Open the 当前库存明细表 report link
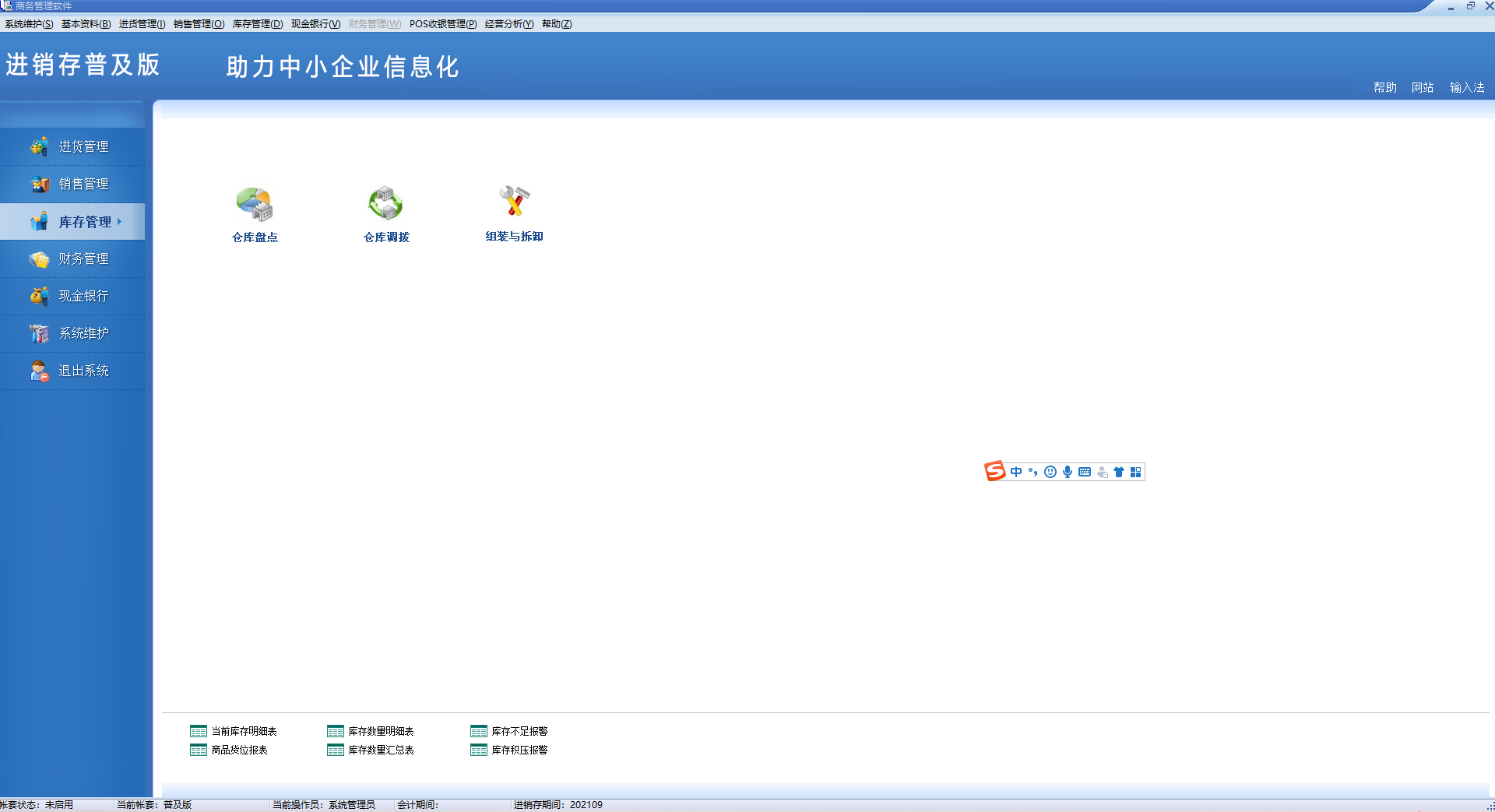Image resolution: width=1495 pixels, height=812 pixels. (244, 732)
